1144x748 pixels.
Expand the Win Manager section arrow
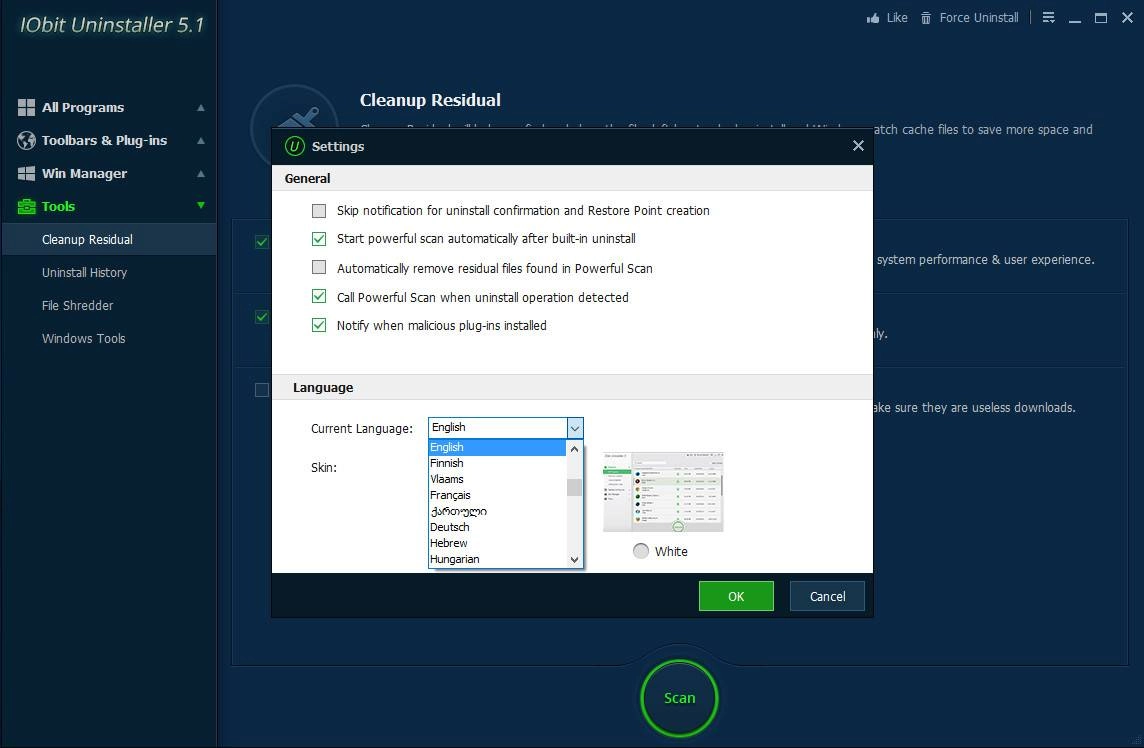(x=201, y=174)
